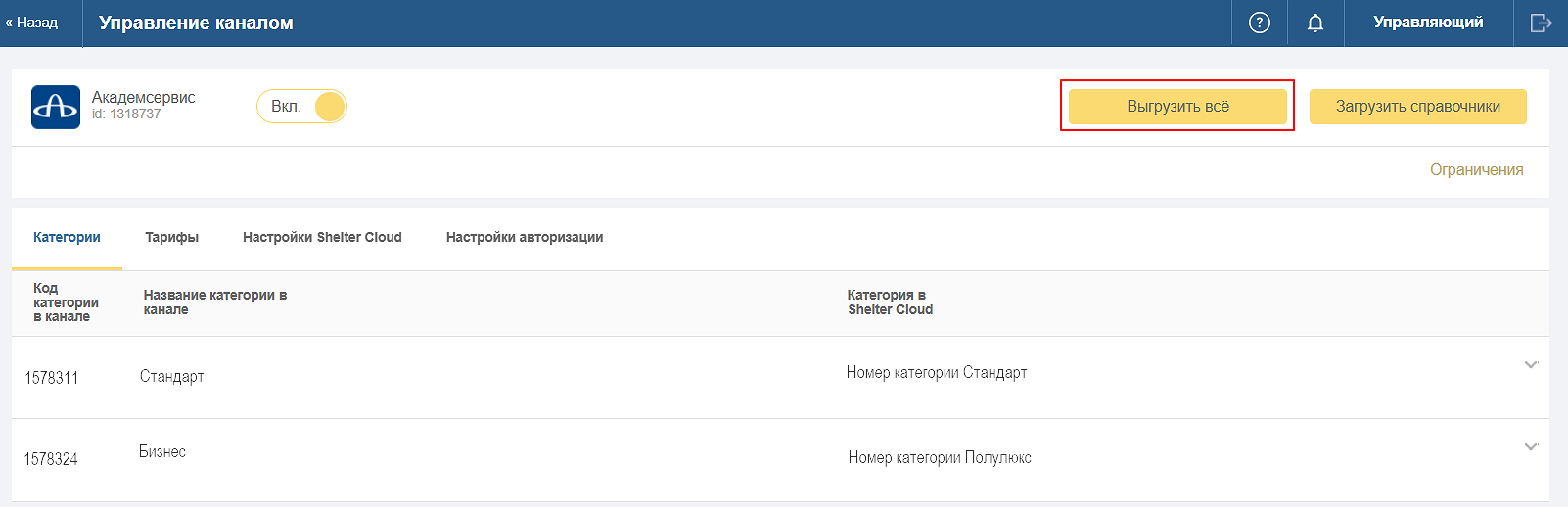Click Номер категории Стандарт mapping
Image resolution: width=1568 pixels, height=507 pixels.
click(937, 372)
